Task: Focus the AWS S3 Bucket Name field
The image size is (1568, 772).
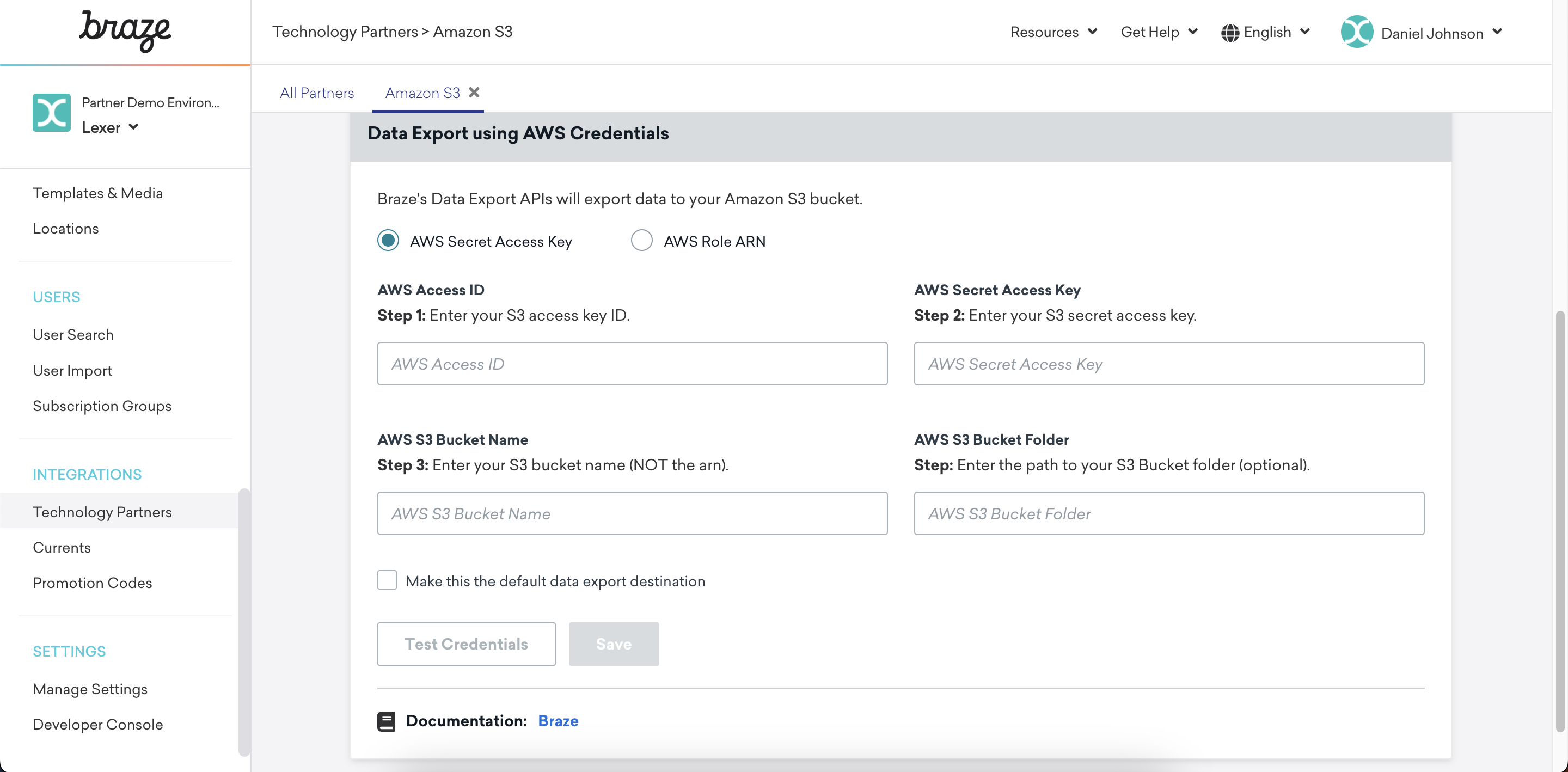Action: [x=632, y=513]
